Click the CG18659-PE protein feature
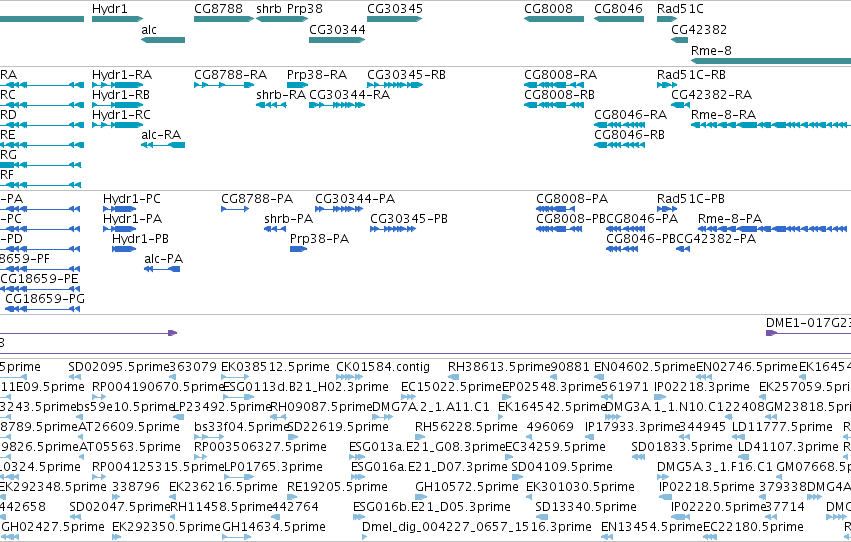The width and height of the screenshot is (851, 542). click(40, 289)
